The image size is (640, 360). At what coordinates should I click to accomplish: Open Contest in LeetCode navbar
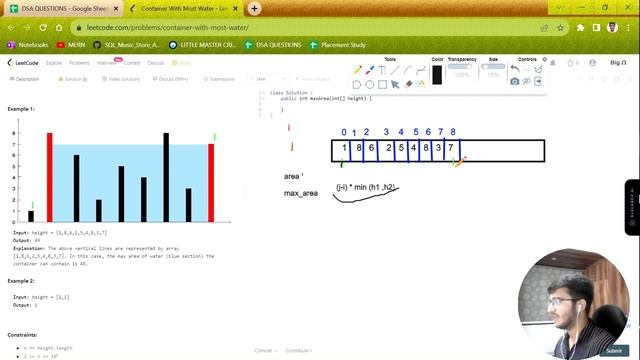point(132,63)
